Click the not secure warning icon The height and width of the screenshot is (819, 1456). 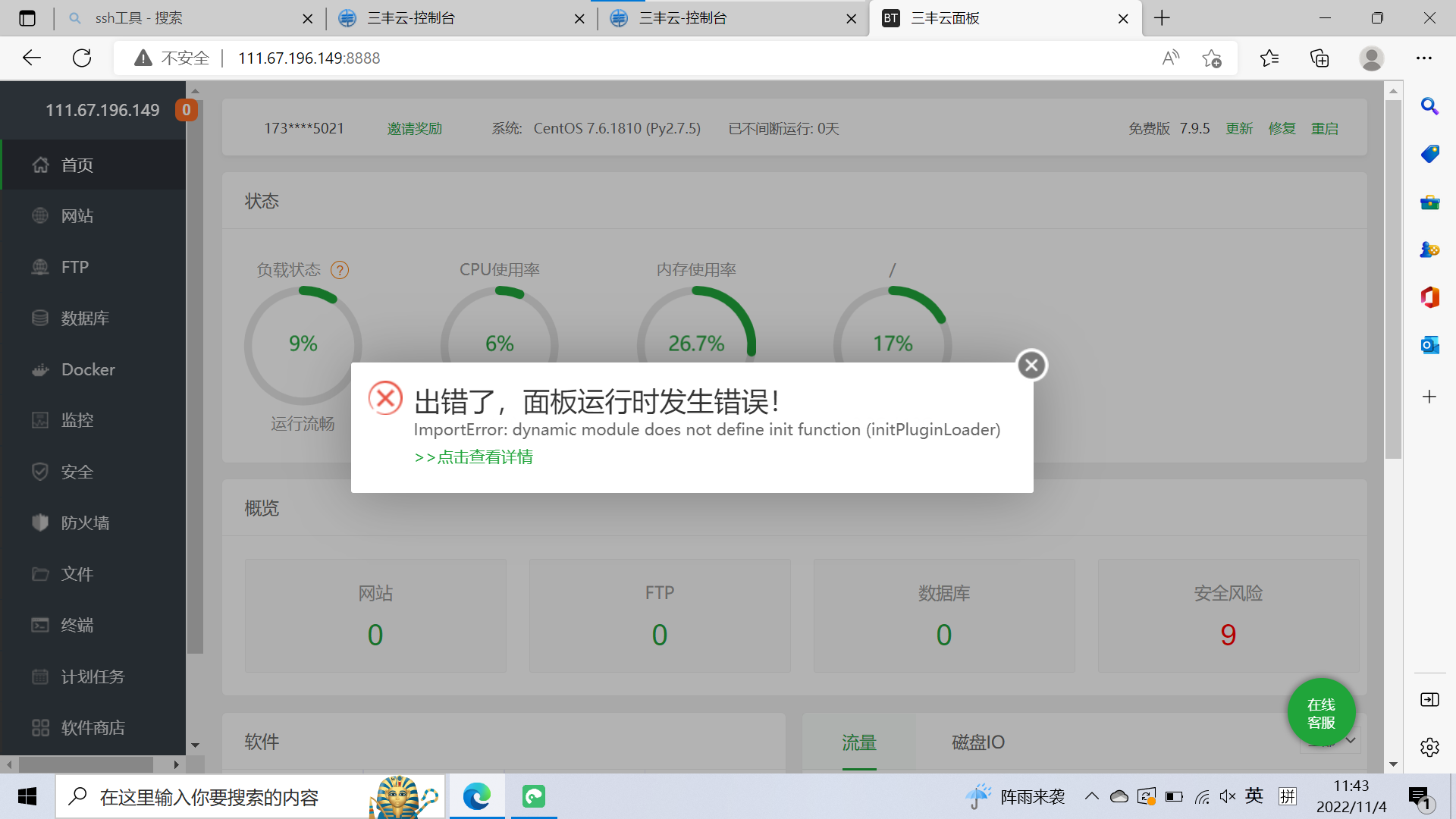(x=143, y=58)
